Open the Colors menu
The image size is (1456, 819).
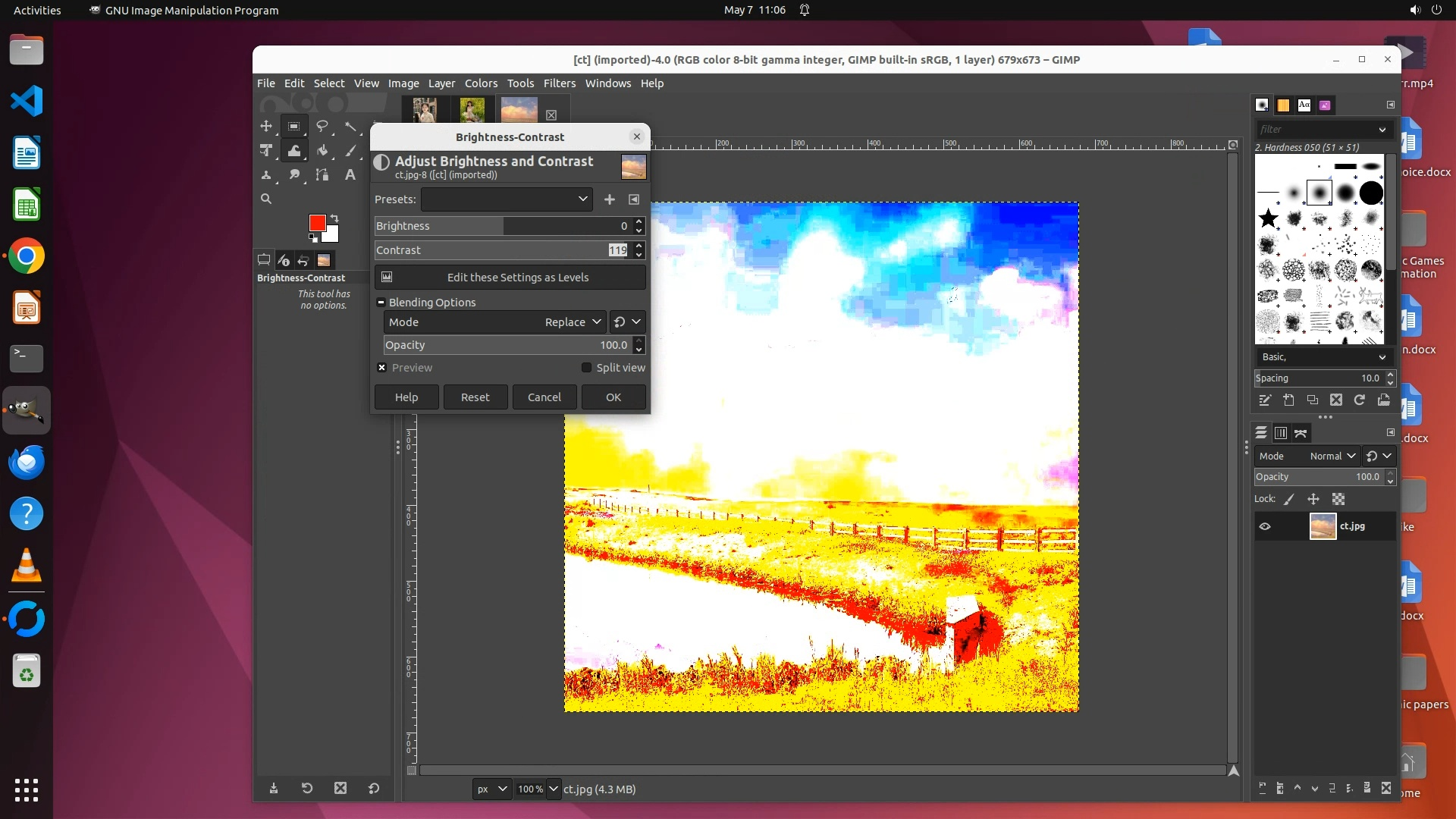pos(481,83)
